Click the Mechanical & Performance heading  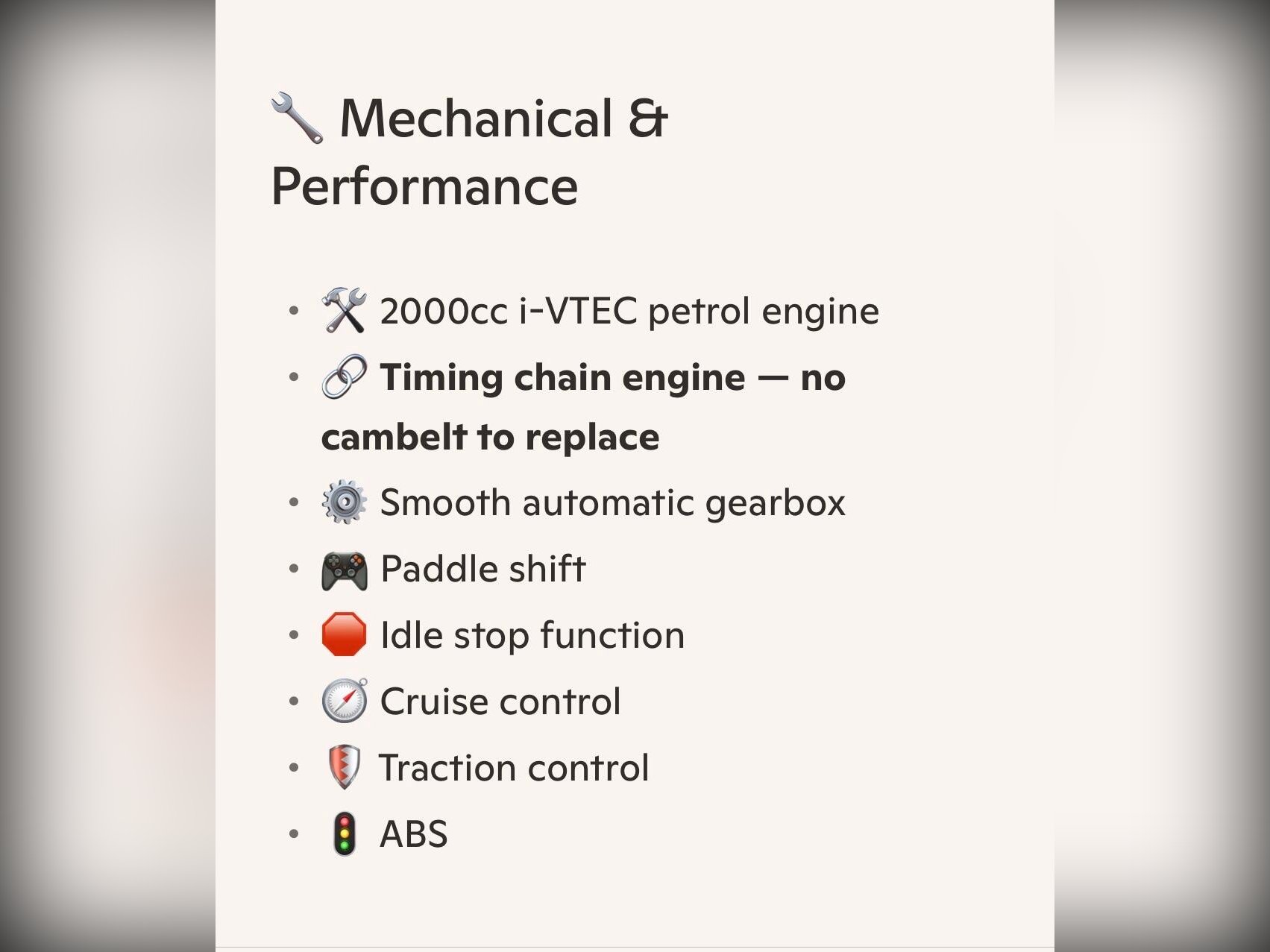470,151
